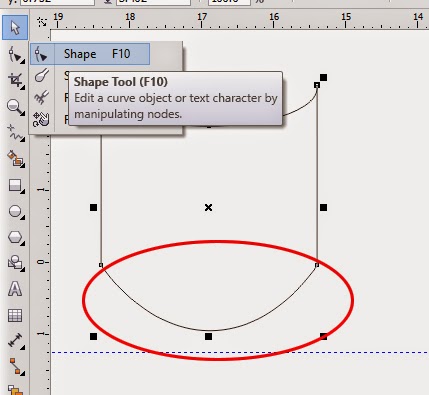Select the blue dashed horizontal guideline
This screenshot has width=429, height=395.
240,352
